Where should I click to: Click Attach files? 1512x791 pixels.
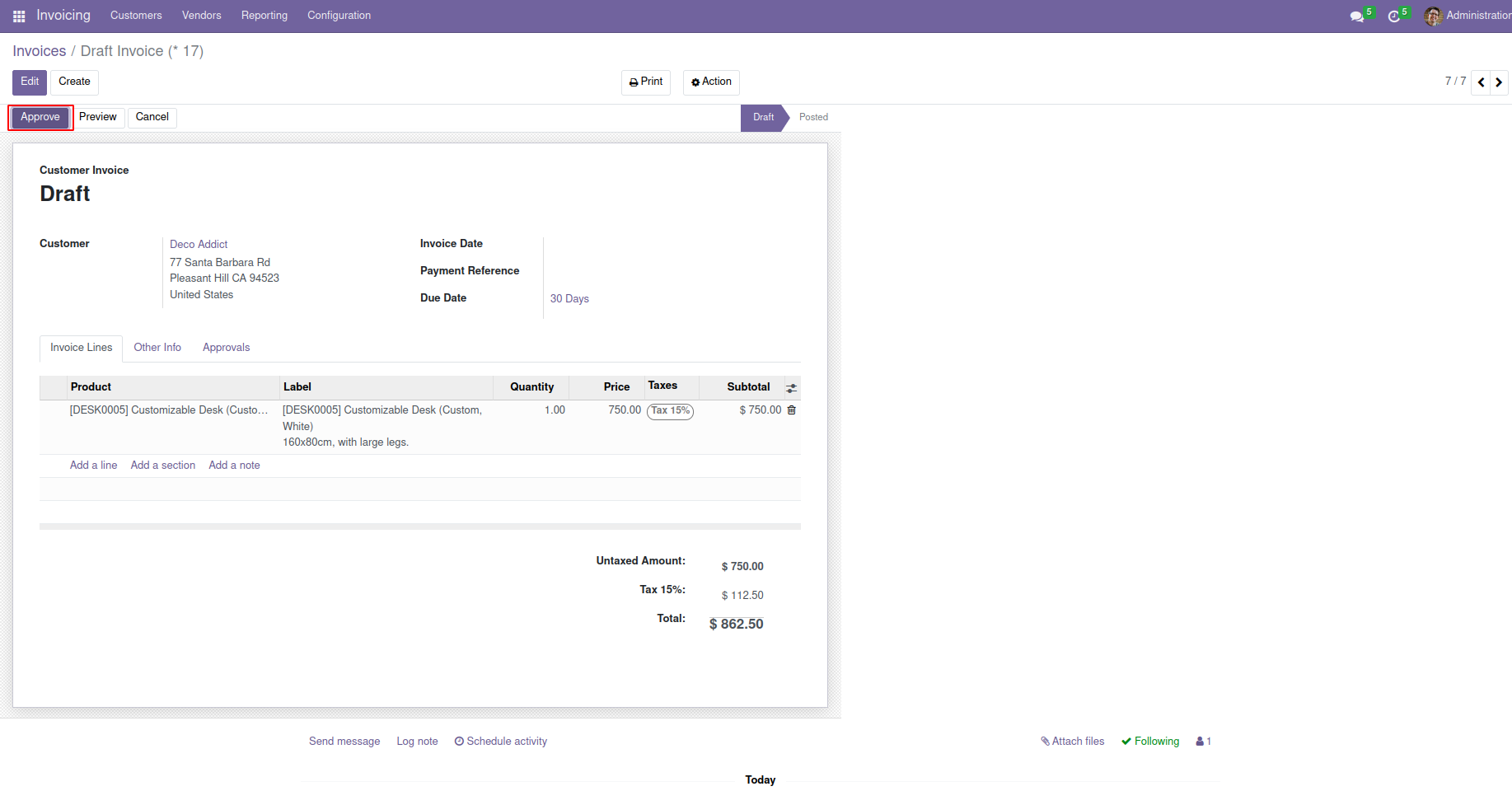[1072, 742]
